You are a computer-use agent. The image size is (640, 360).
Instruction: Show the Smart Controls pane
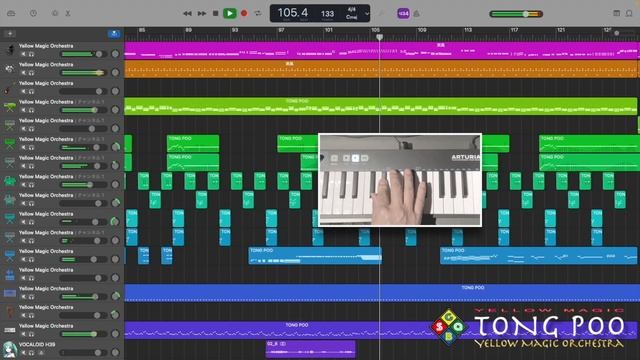pos(55,13)
